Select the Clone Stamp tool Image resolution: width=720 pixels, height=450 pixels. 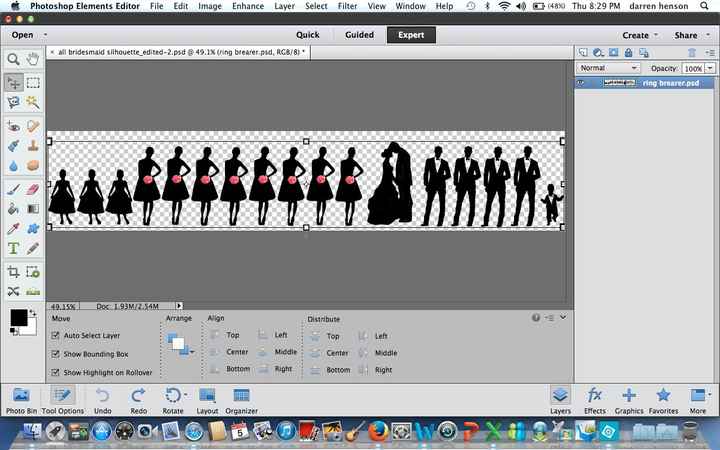pos(33,146)
